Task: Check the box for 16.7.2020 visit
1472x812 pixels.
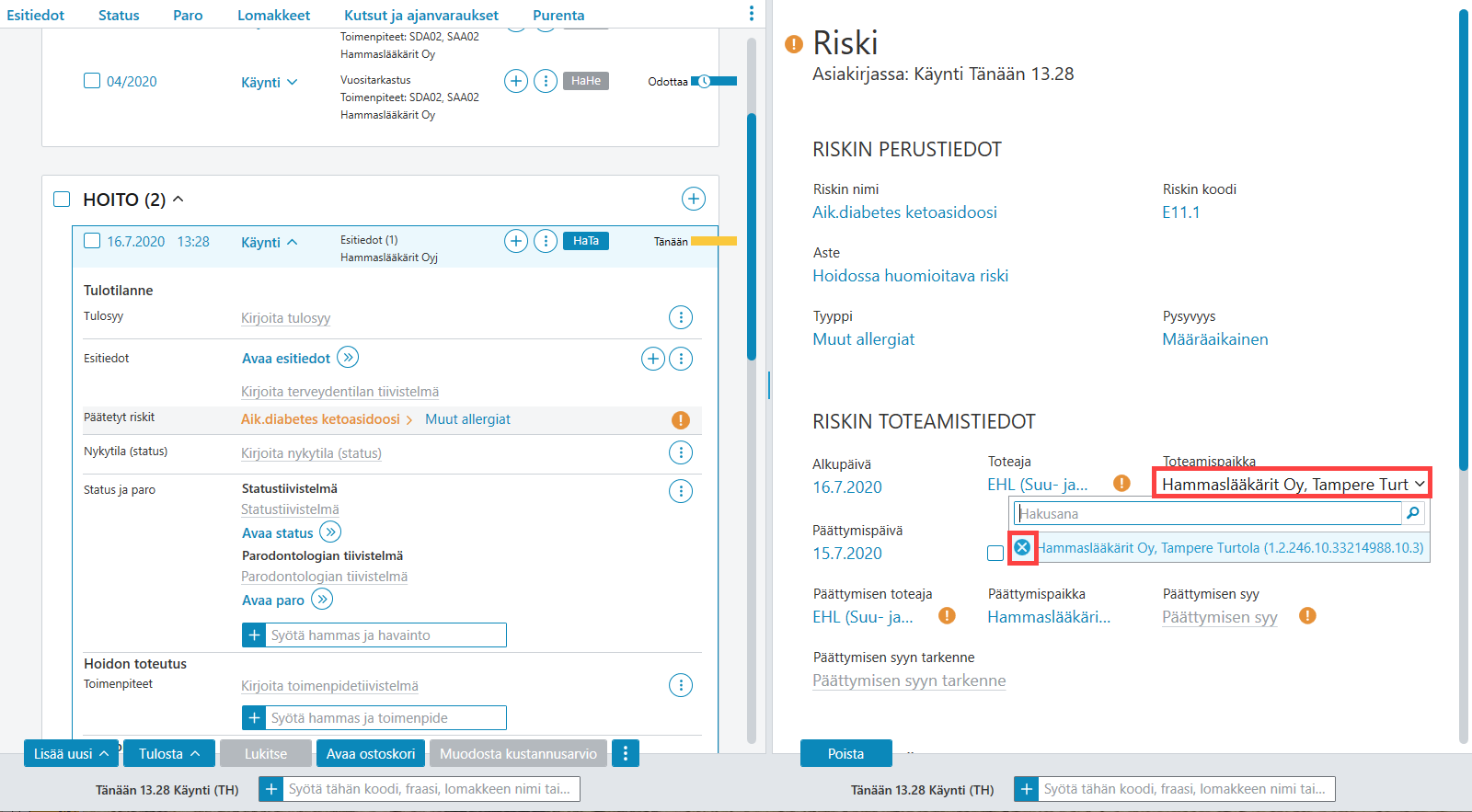Action: click(x=92, y=241)
